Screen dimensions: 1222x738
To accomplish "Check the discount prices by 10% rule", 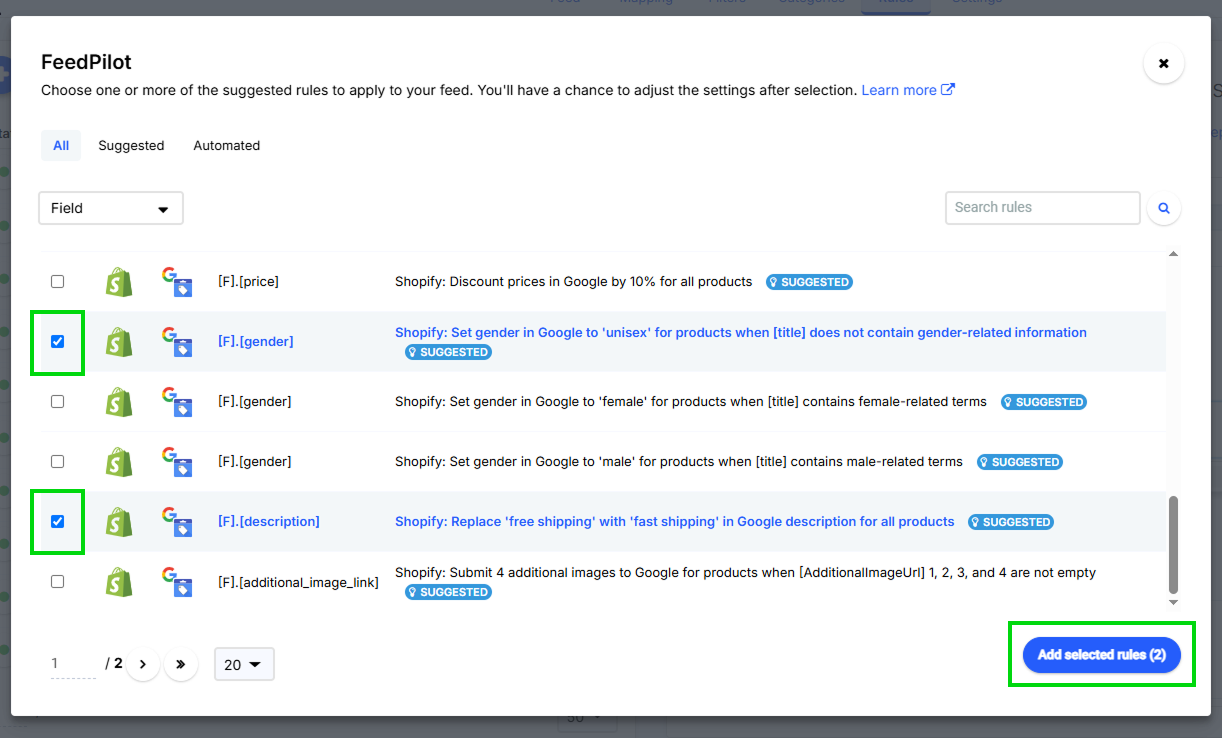I will [57, 282].
